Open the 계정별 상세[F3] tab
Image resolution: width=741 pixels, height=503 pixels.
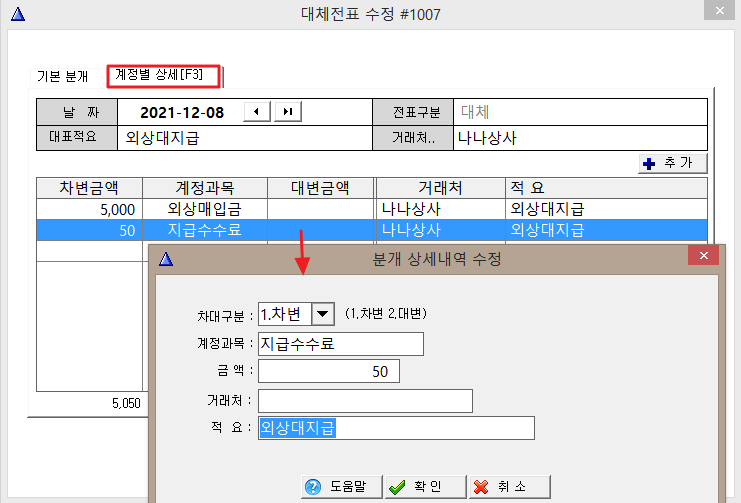coord(164,76)
